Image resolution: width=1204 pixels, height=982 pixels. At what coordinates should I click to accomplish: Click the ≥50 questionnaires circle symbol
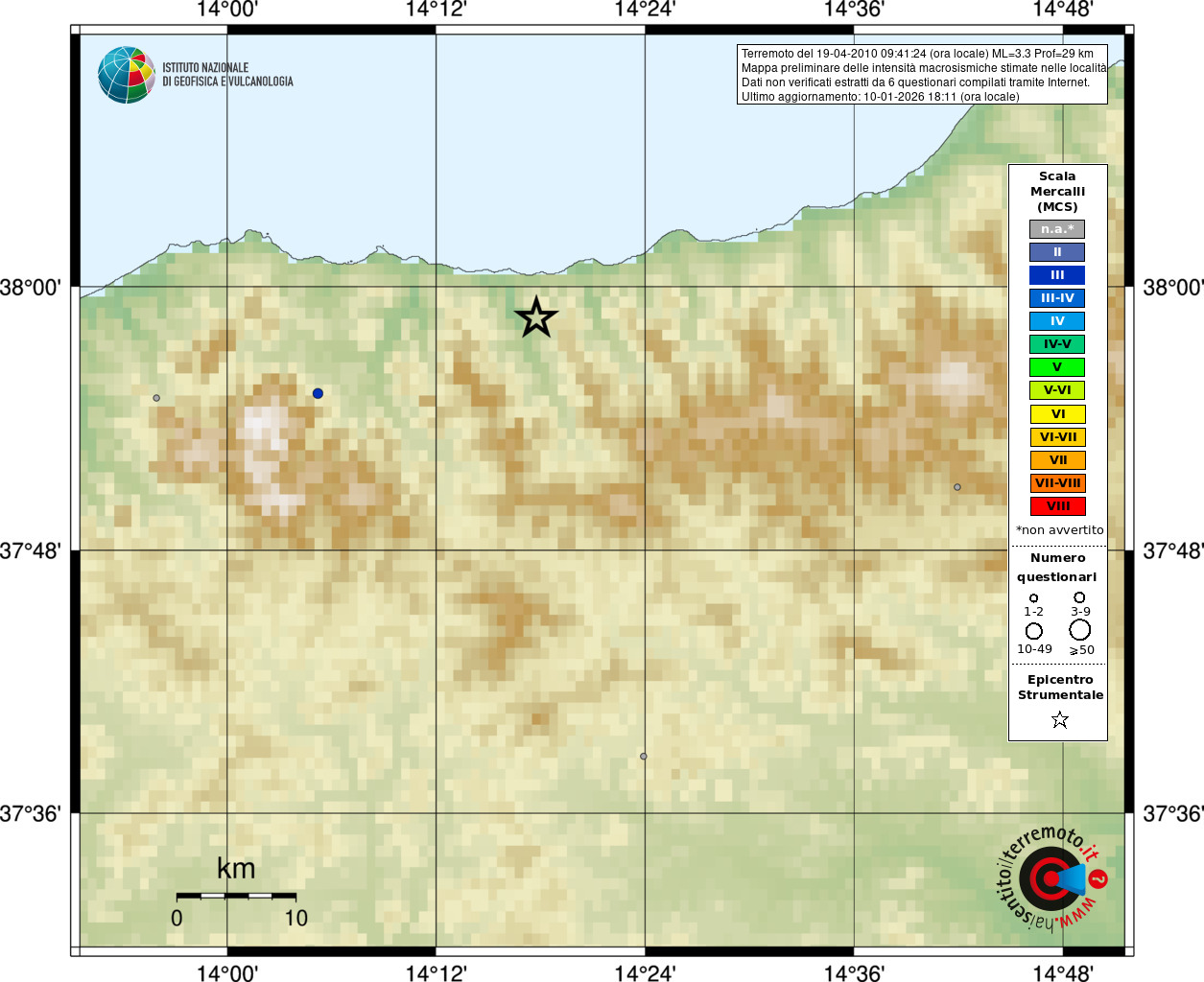coord(1080,630)
